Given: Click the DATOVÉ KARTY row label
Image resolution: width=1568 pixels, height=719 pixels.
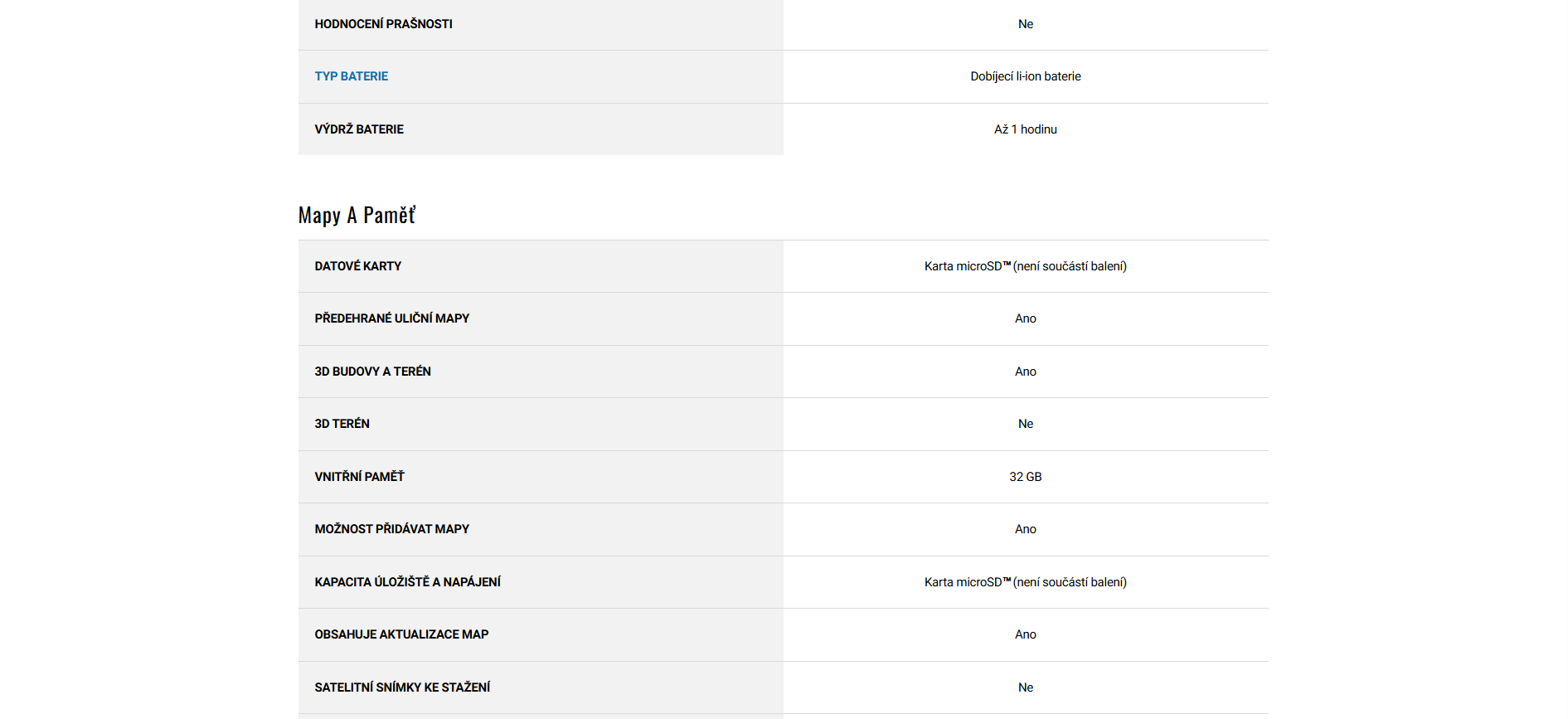Looking at the screenshot, I should click(x=357, y=266).
